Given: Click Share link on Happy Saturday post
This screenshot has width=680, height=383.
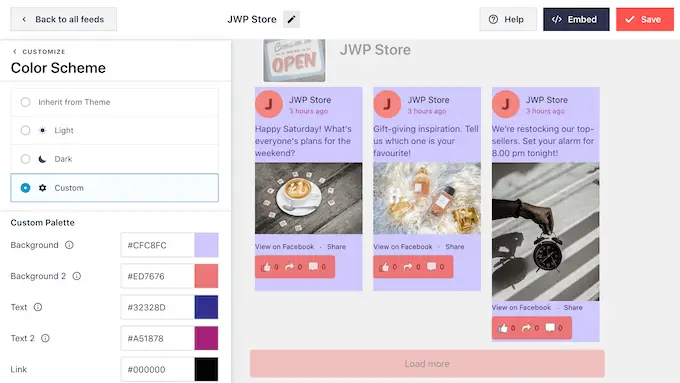Looking at the screenshot, I should coord(337,246).
